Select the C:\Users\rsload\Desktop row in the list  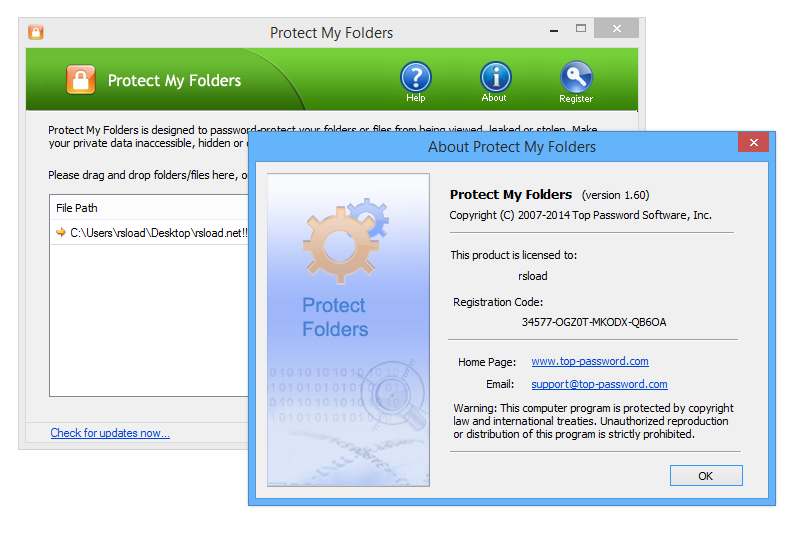click(x=149, y=233)
